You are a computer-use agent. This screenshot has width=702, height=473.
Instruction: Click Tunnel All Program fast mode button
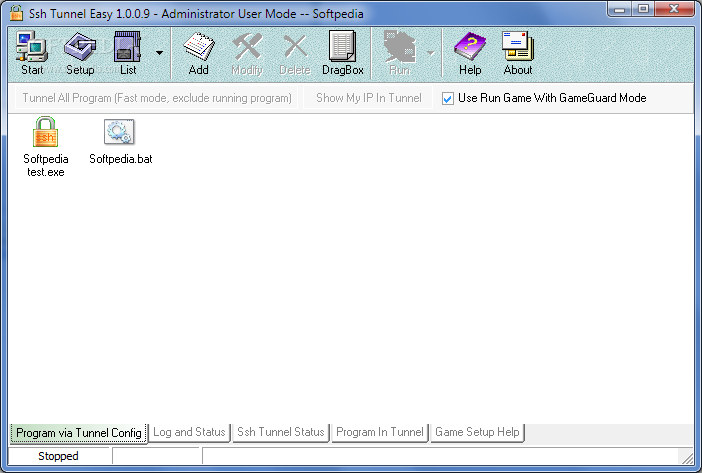point(157,98)
